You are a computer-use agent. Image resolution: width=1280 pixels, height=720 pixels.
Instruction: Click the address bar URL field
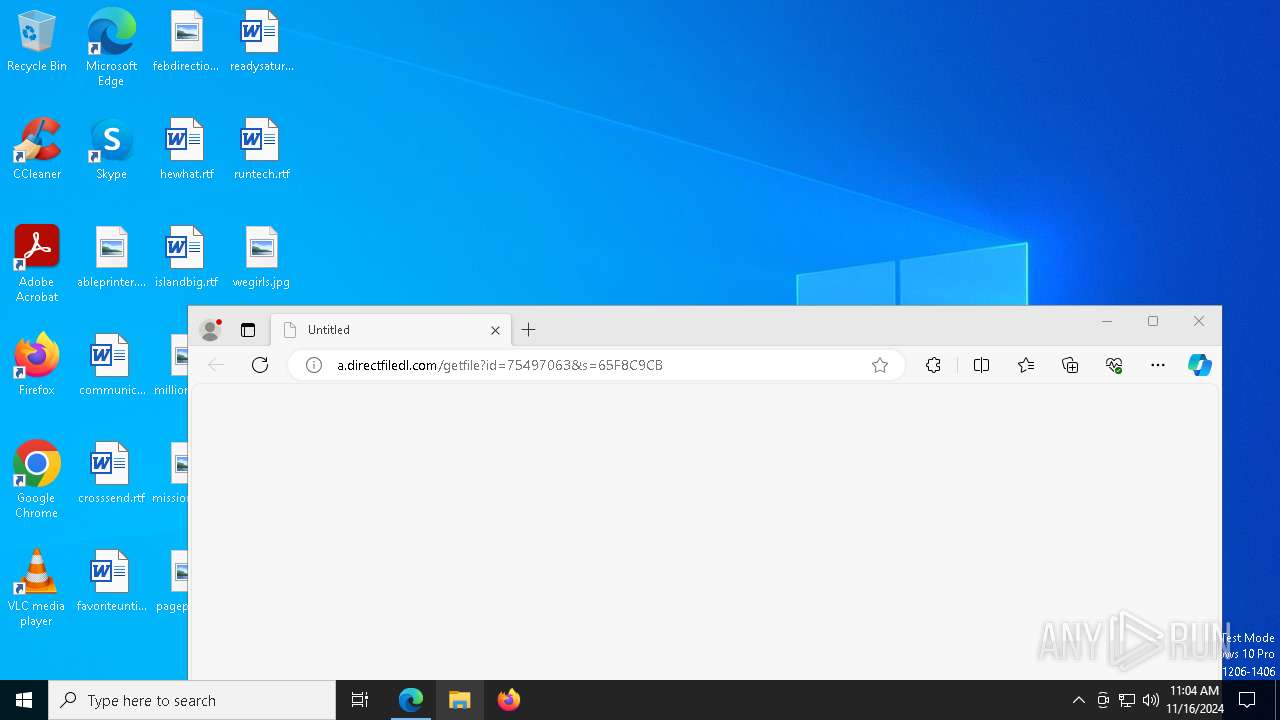coord(596,365)
